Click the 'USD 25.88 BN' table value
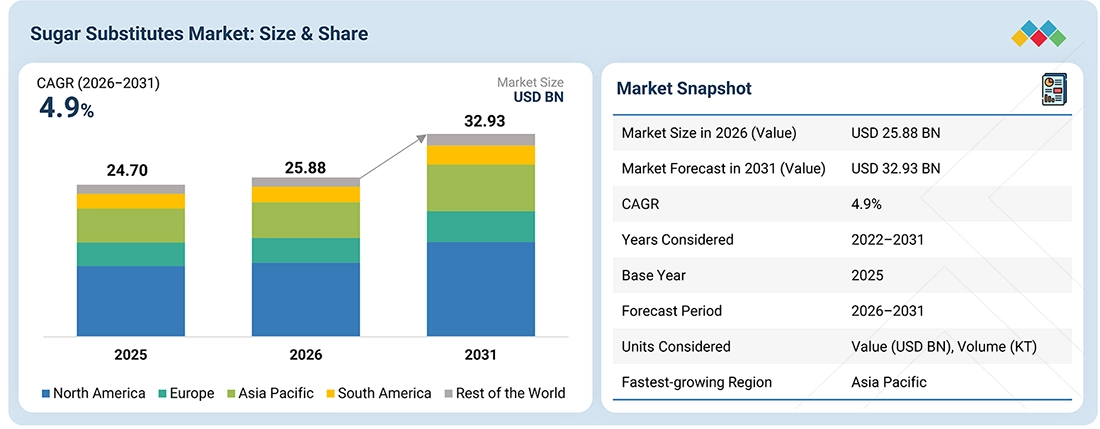This screenshot has width=1100, height=429. click(896, 133)
